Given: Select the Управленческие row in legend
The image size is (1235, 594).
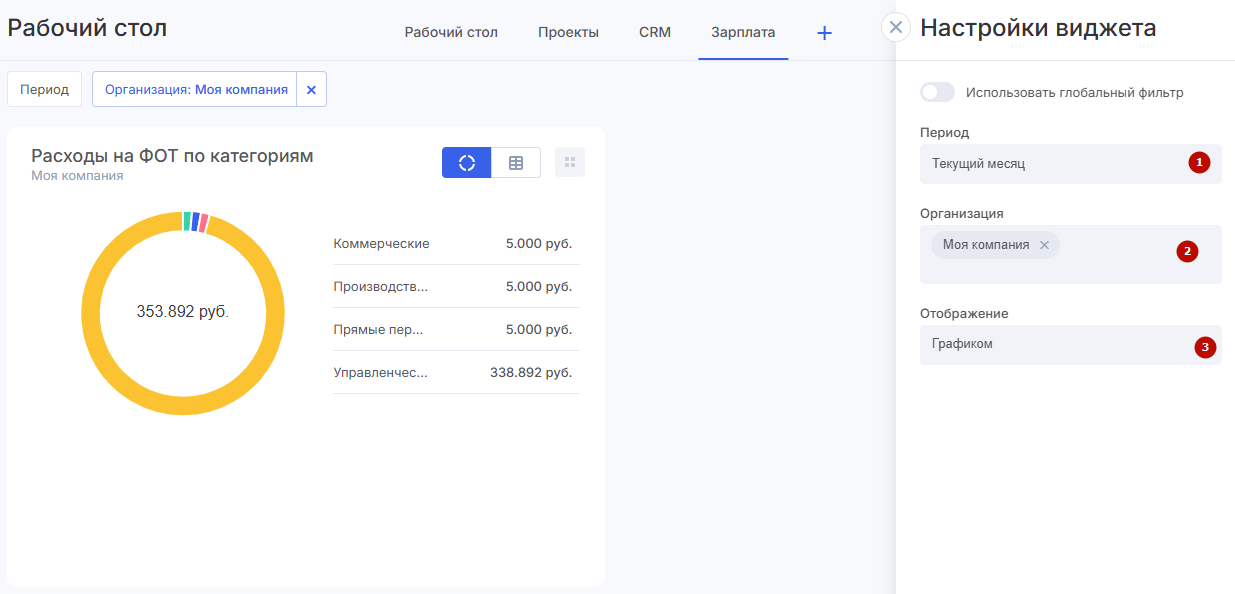Looking at the screenshot, I should (x=455, y=372).
